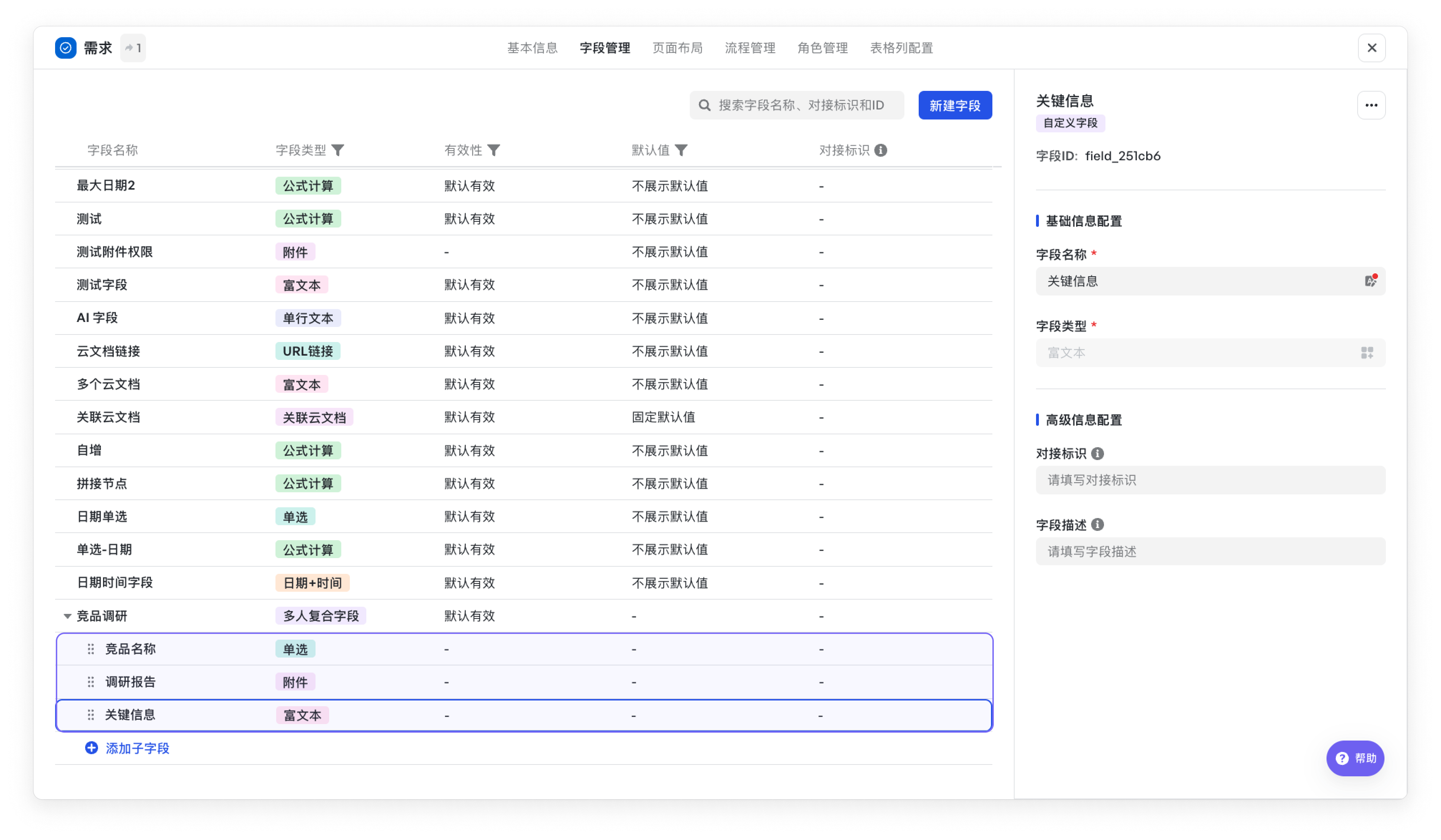This screenshot has width=1441, height=840.
Task: Switch to the 基本信息 tab
Action: (x=532, y=48)
